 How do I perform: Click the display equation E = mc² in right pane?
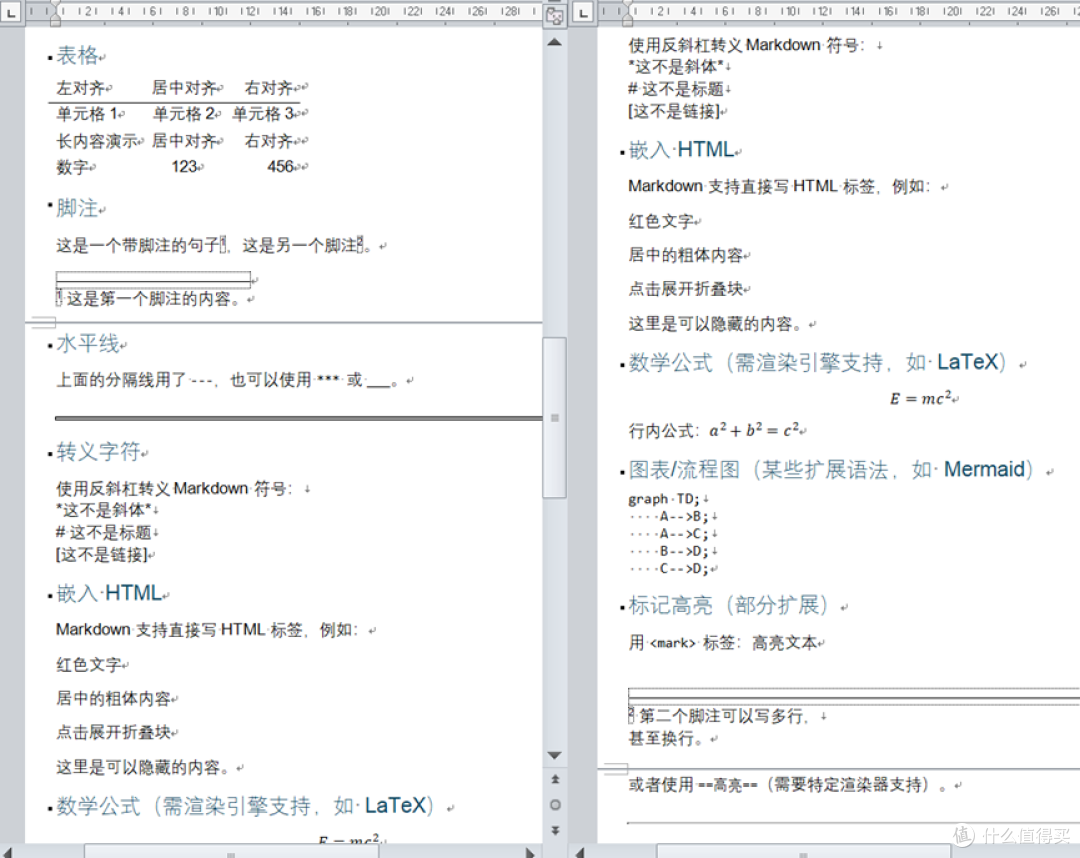pyautogui.click(x=920, y=398)
